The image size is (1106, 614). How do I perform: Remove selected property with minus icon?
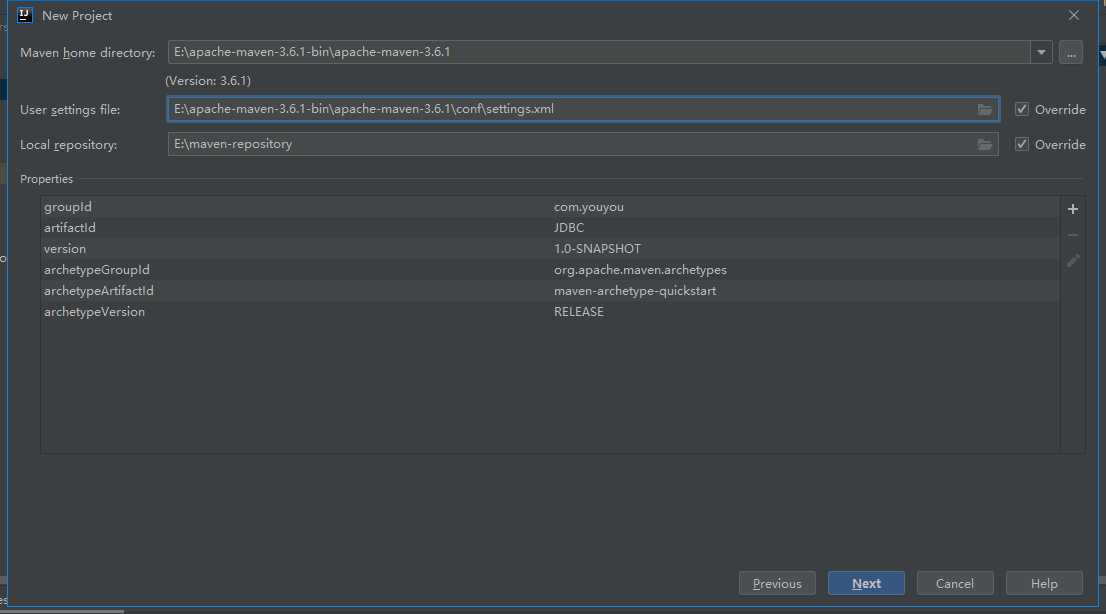(x=1073, y=235)
